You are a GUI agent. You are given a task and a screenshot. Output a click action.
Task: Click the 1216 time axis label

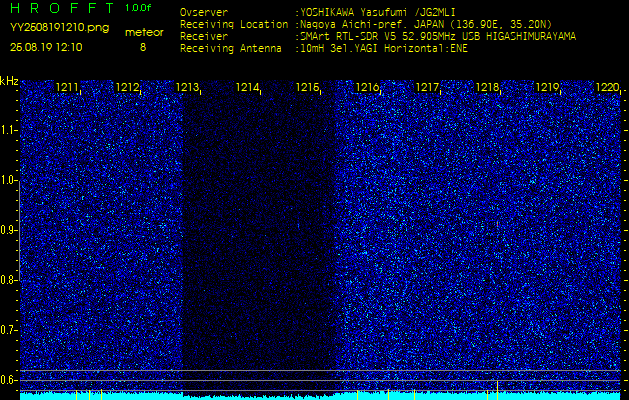pos(367,87)
